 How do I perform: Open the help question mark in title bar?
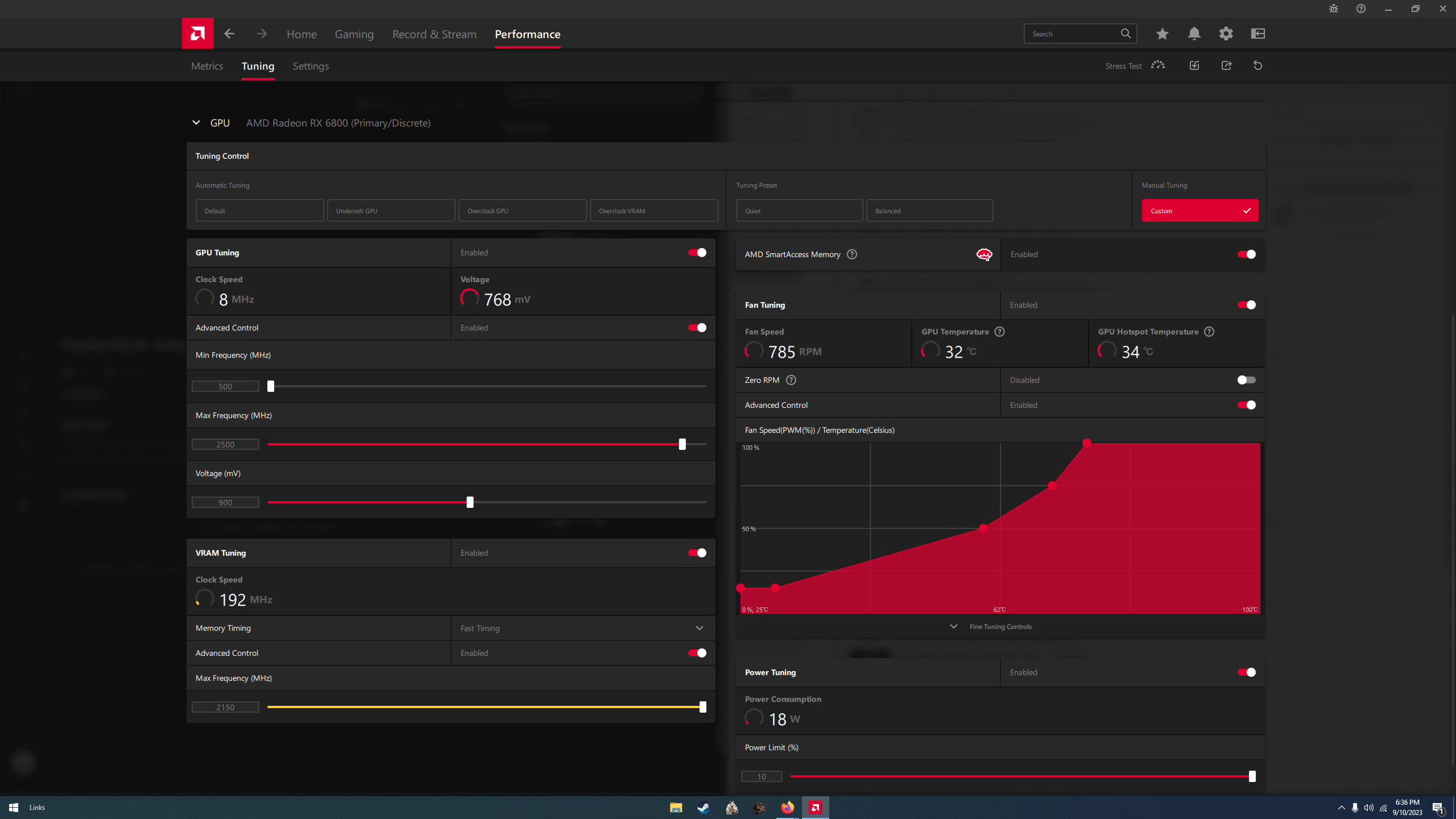[x=1361, y=9]
